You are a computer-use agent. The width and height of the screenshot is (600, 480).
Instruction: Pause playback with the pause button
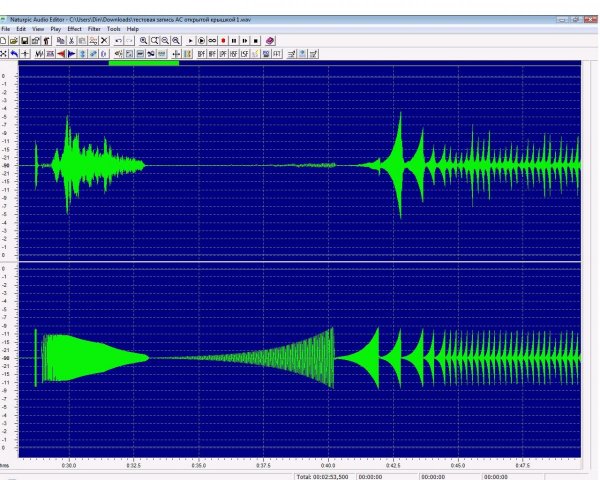coord(234,41)
